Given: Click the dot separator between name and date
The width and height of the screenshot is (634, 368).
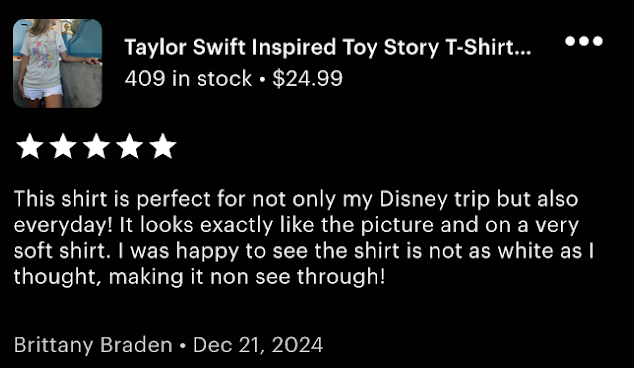Looking at the screenshot, I should coord(183,346).
